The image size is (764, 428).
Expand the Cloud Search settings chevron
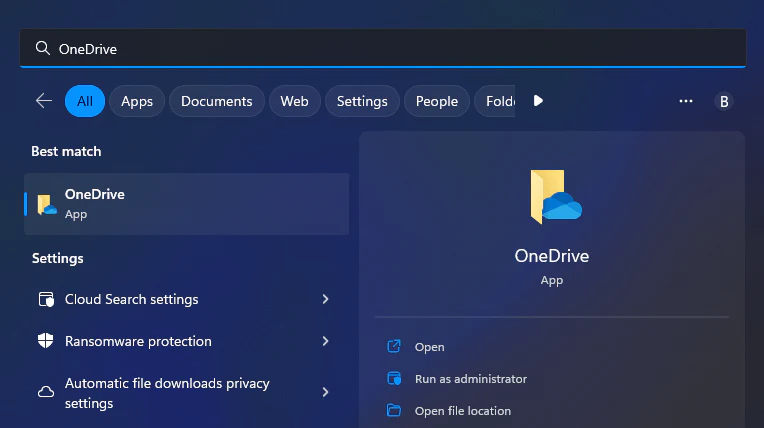pyautogui.click(x=325, y=299)
